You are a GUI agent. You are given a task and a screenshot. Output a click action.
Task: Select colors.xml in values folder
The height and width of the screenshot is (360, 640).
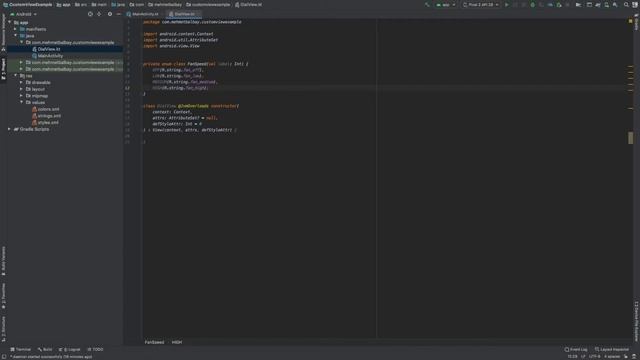point(48,109)
